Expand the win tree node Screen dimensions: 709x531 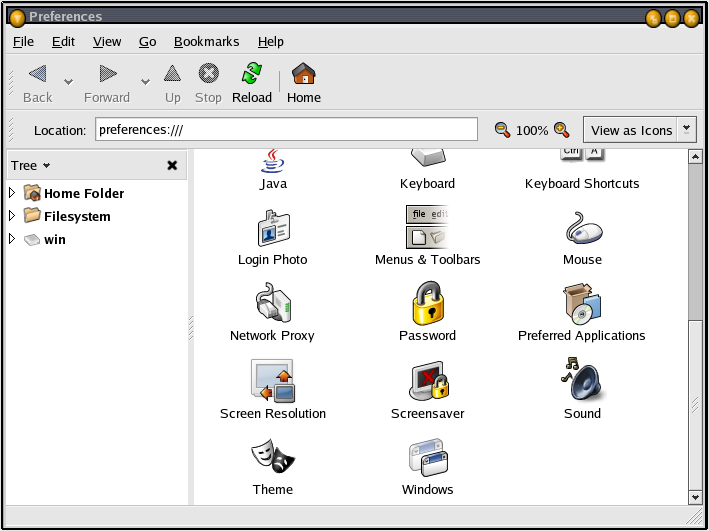pos(12,239)
